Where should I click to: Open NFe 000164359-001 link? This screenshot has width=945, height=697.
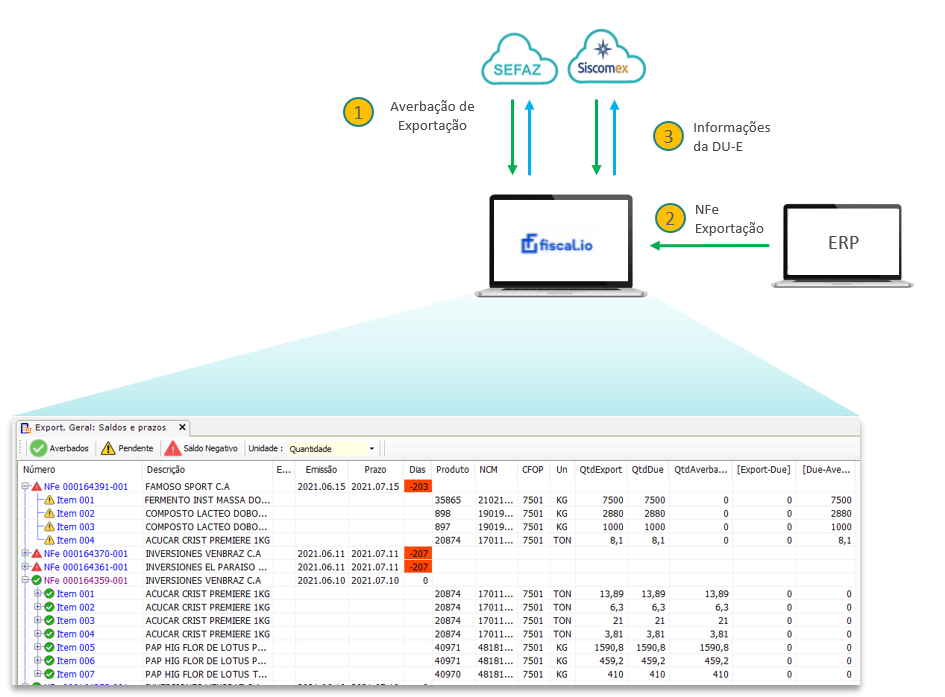coord(86,581)
